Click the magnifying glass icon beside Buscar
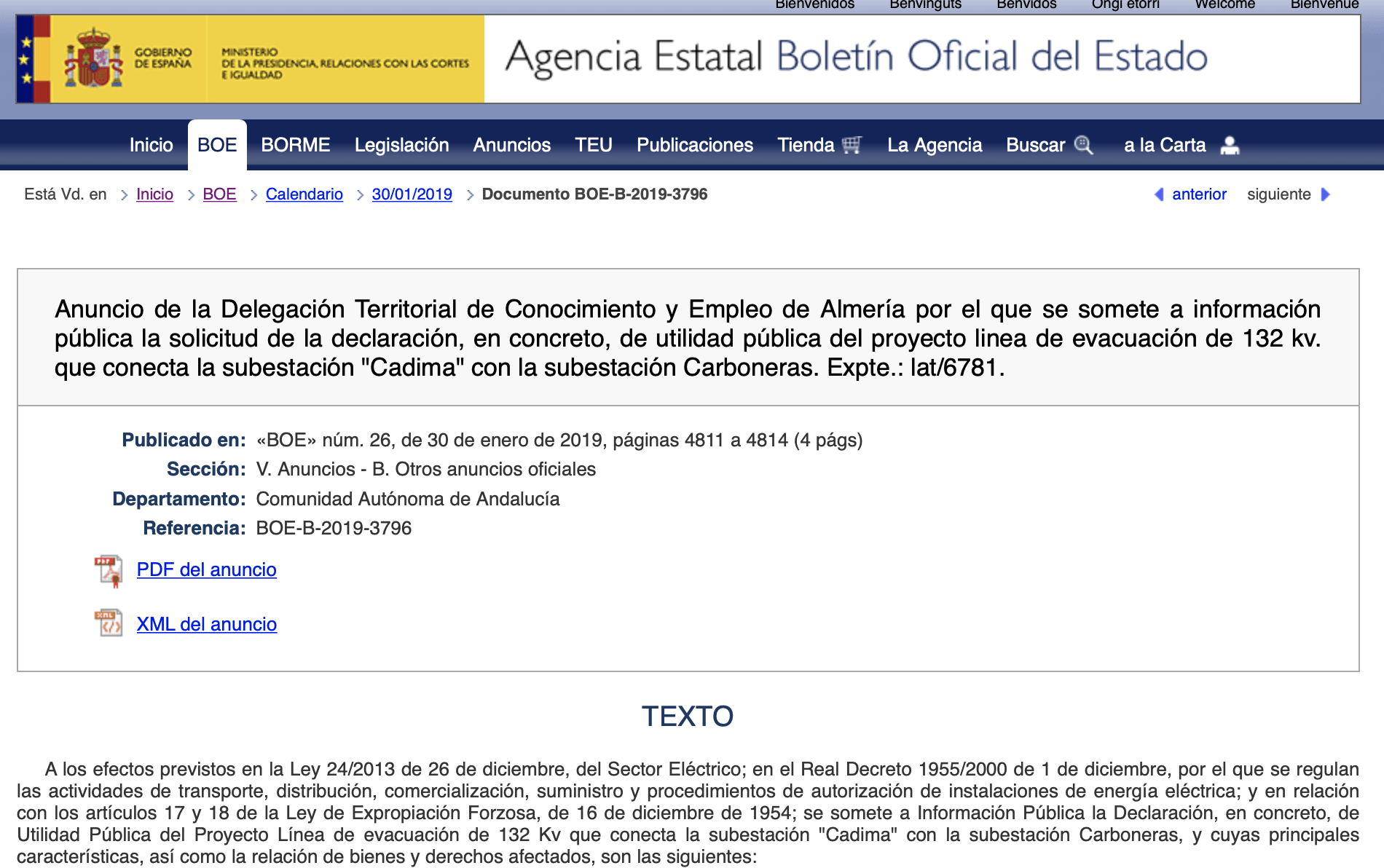Screen dimensions: 1384x868 point(1084,145)
